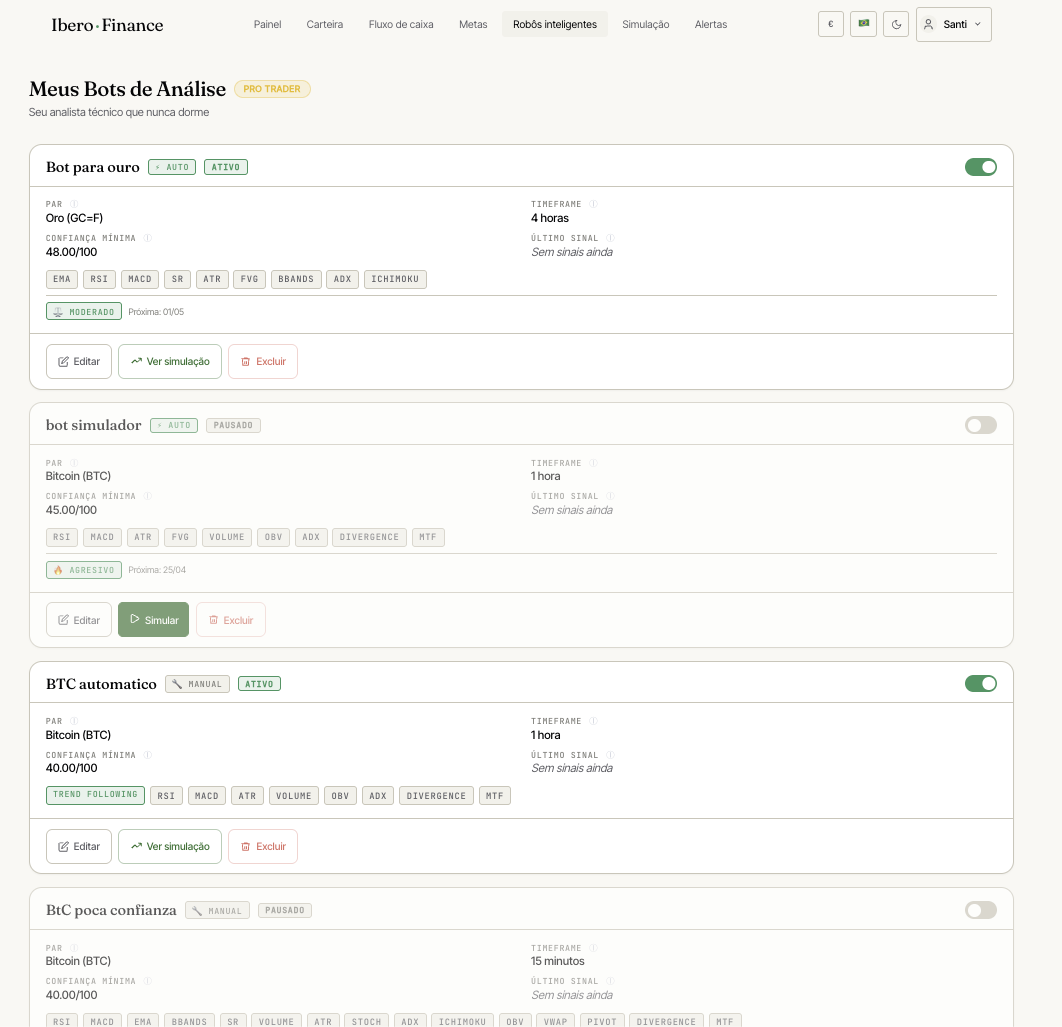Viewport: 1062px width, 1027px height.
Task: Click the FVG tag in bot simulador
Action: (180, 537)
